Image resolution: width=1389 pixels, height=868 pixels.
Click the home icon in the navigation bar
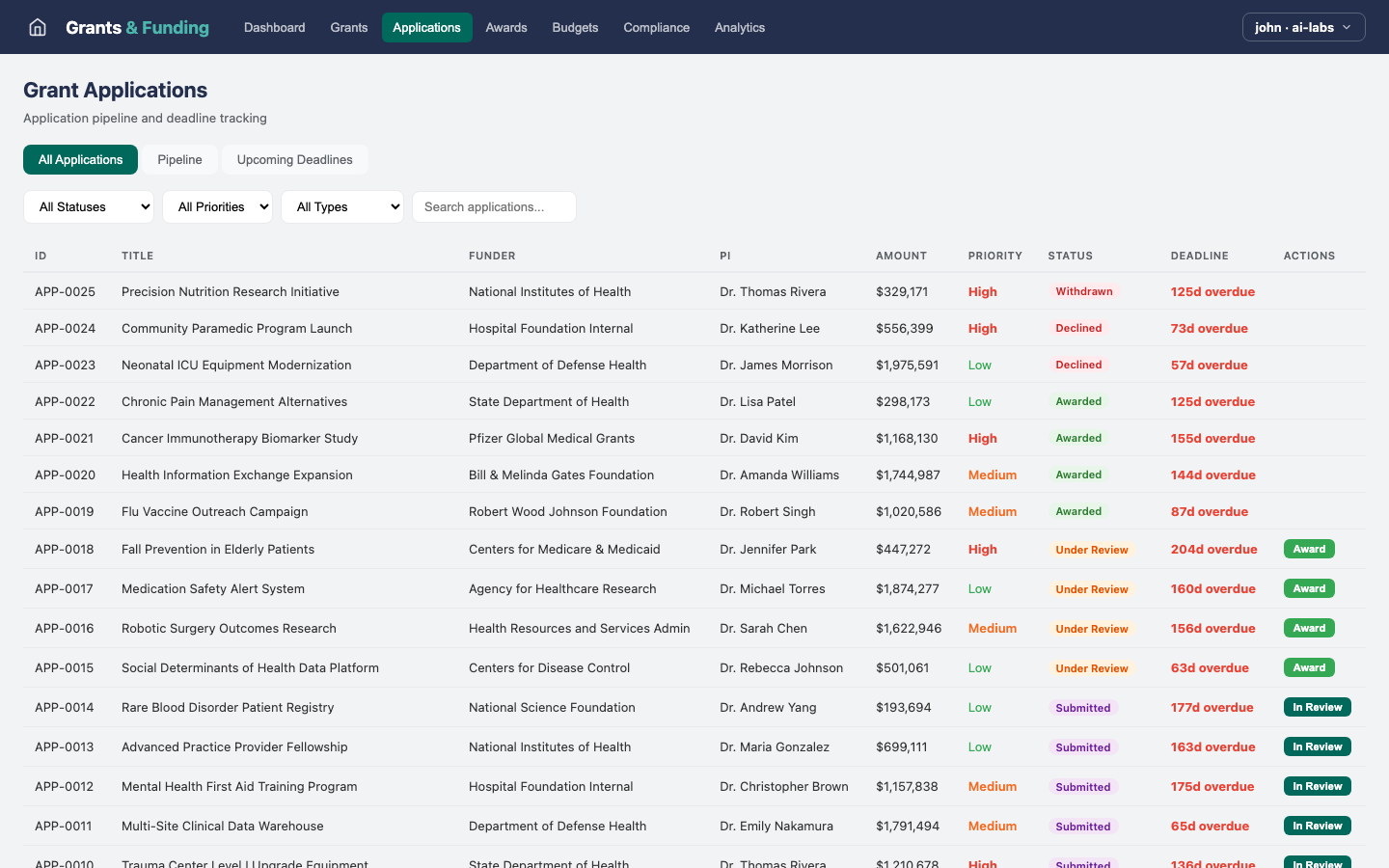pos(37,27)
